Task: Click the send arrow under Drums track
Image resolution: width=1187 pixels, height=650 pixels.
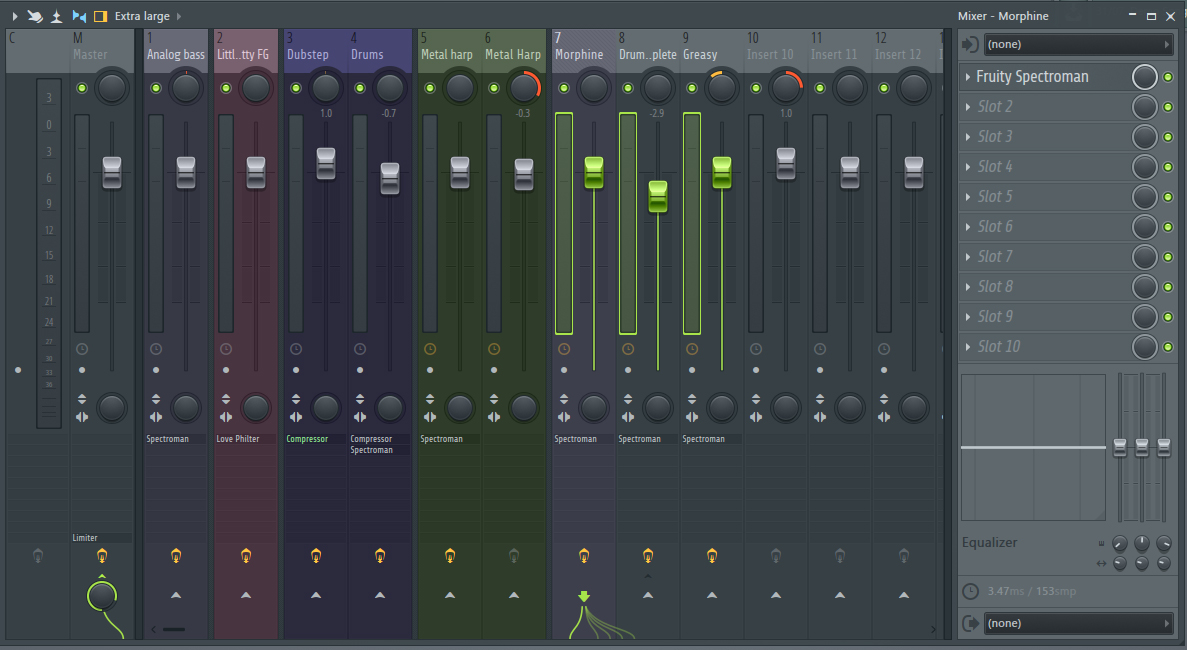Action: click(x=380, y=595)
